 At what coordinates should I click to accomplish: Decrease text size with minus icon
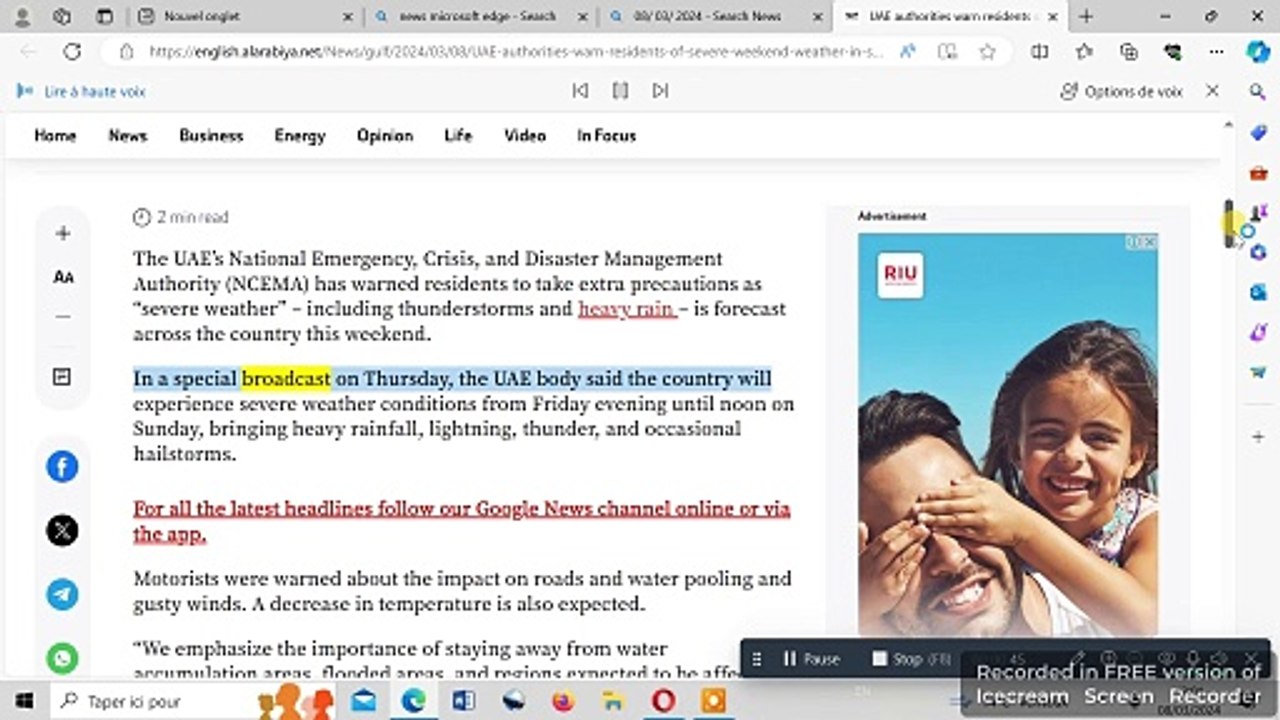(x=63, y=317)
